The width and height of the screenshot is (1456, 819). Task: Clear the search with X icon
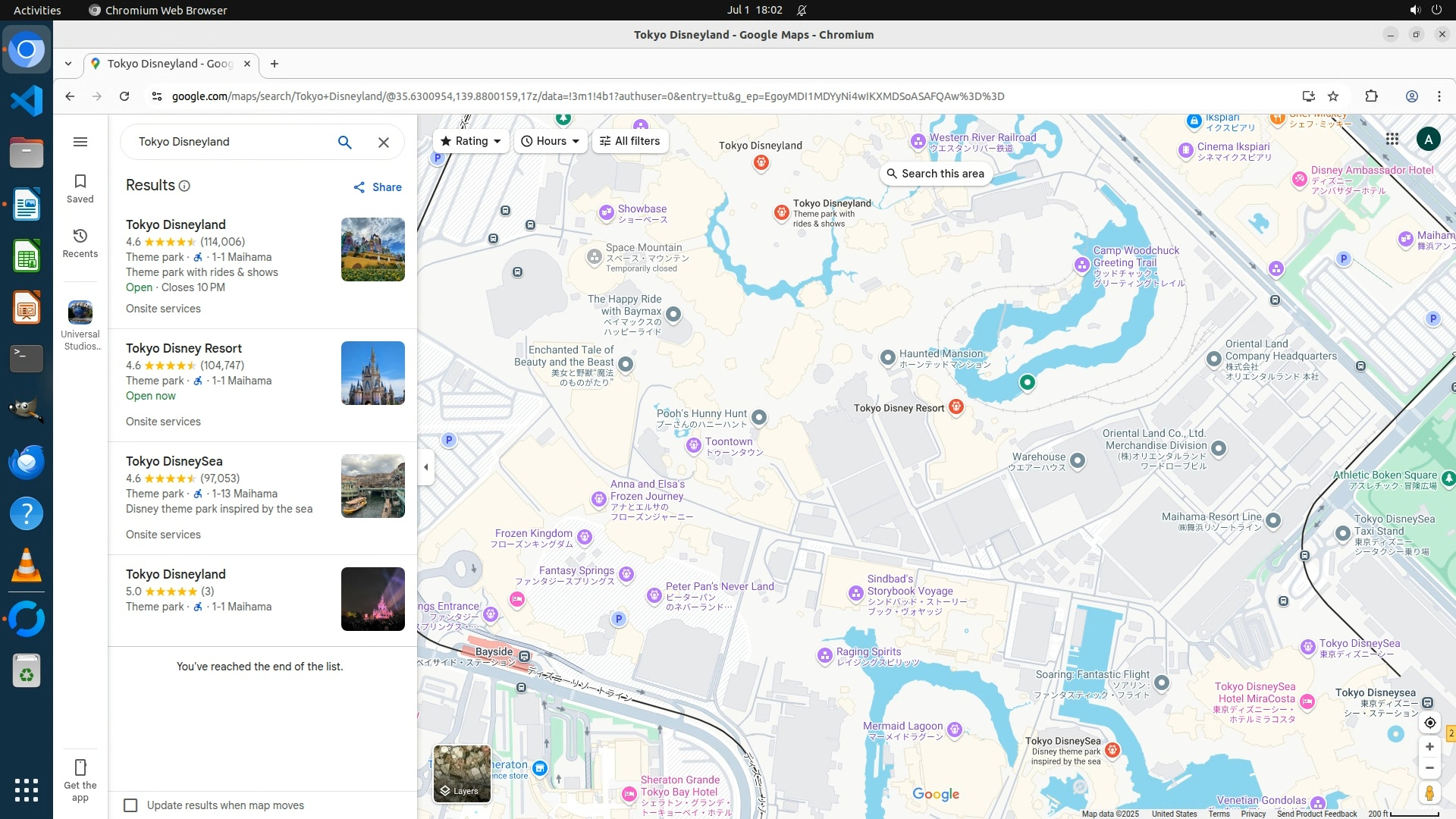[384, 142]
